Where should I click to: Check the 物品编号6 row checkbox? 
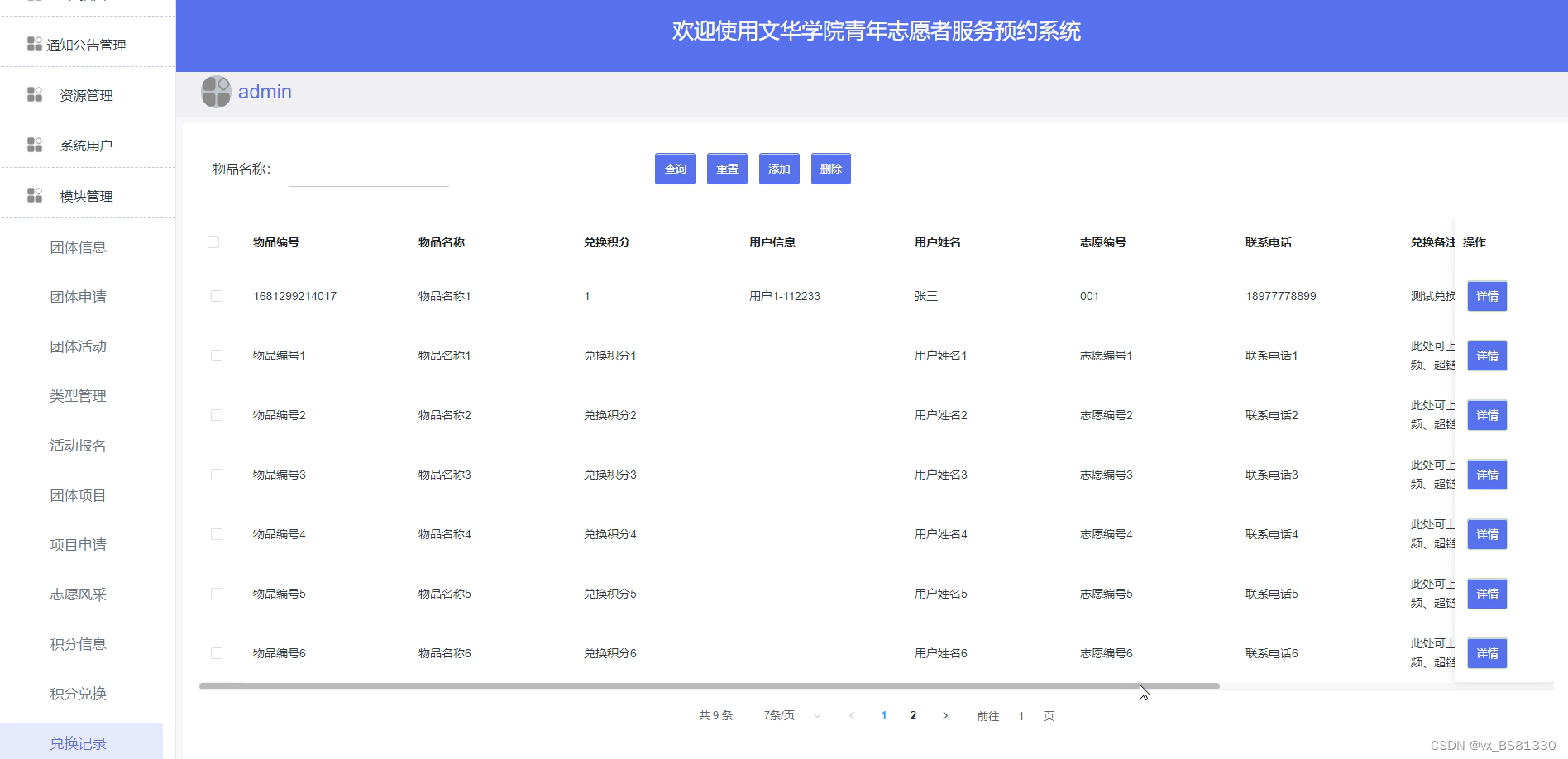click(217, 653)
